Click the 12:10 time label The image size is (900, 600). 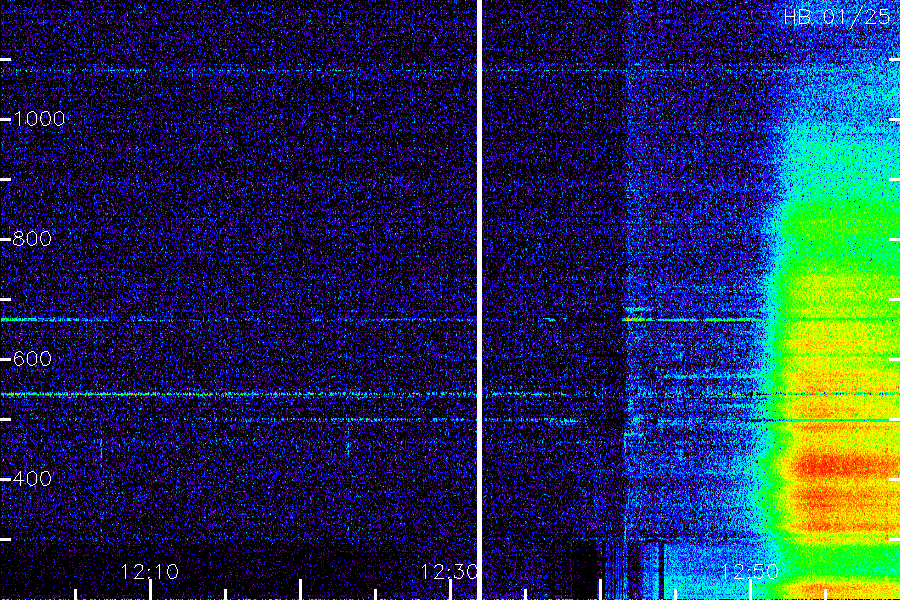(150, 571)
